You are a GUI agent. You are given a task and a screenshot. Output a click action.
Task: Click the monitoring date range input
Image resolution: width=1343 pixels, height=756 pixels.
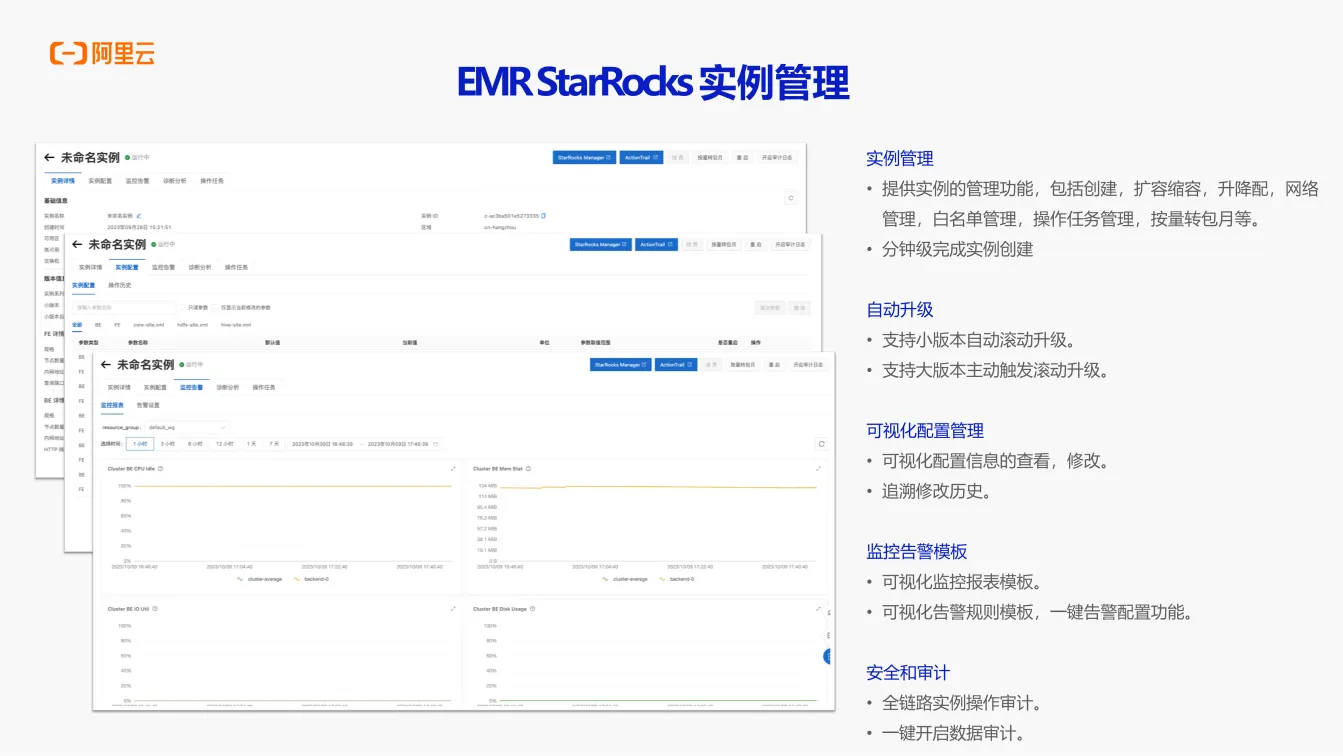[x=364, y=444]
